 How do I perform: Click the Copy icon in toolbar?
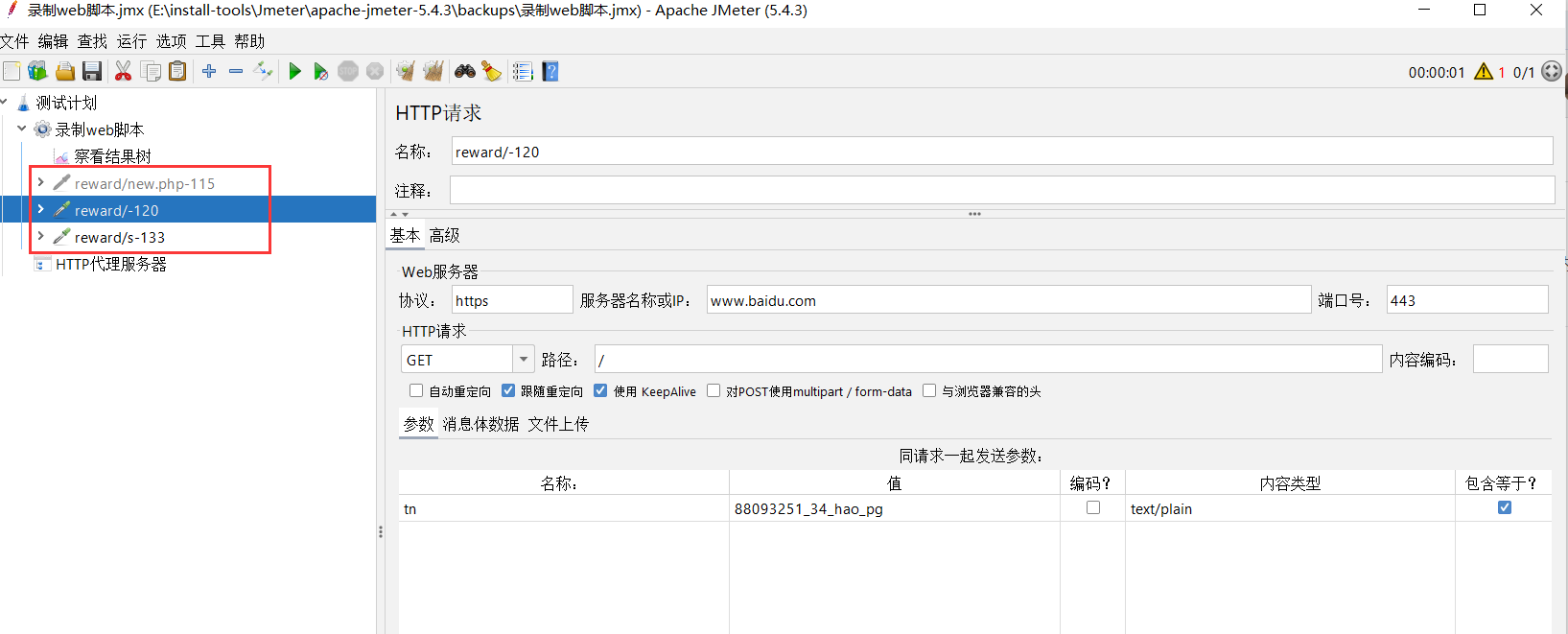(151, 71)
